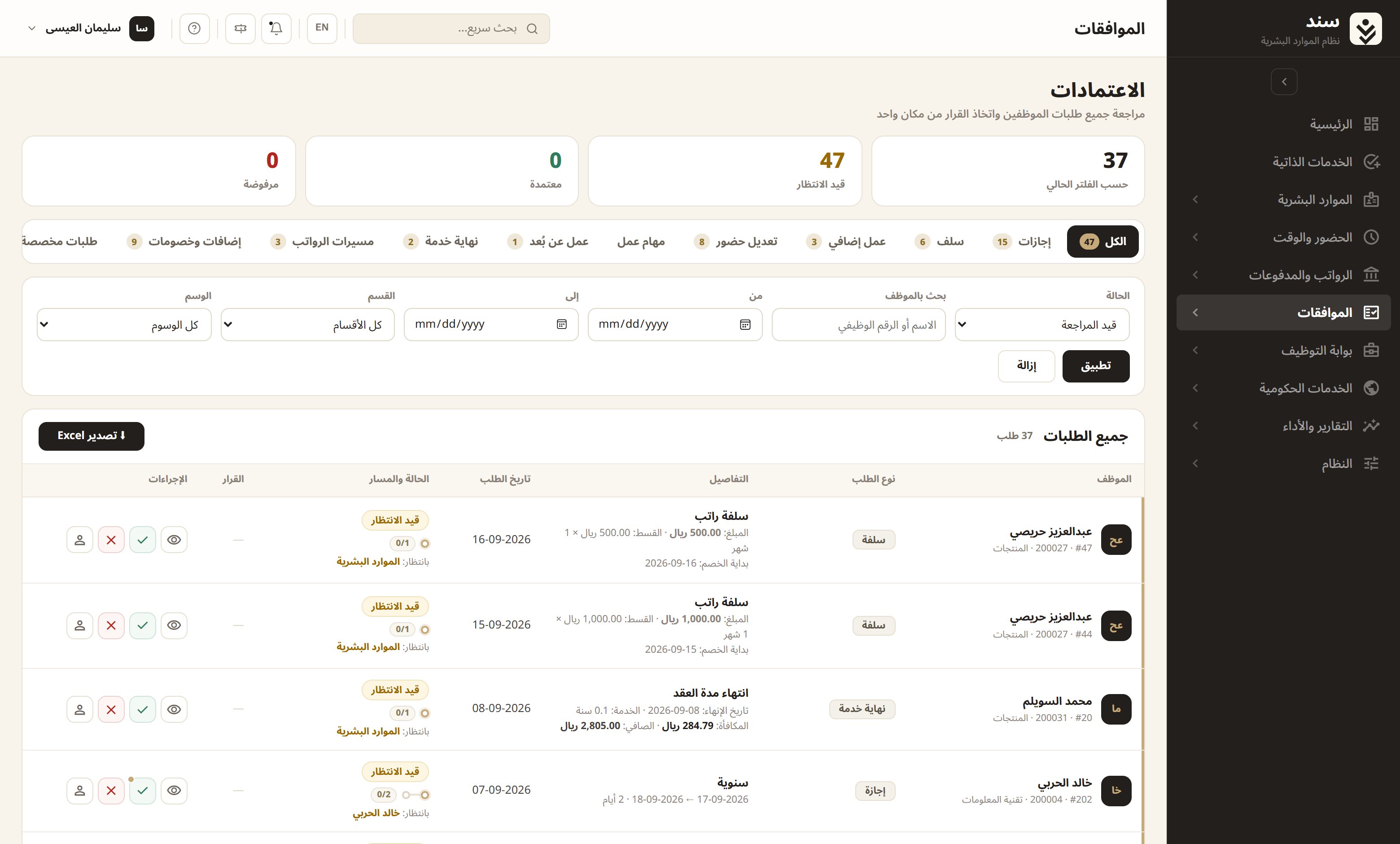Click the signpost icon in top bar

pos(241,28)
